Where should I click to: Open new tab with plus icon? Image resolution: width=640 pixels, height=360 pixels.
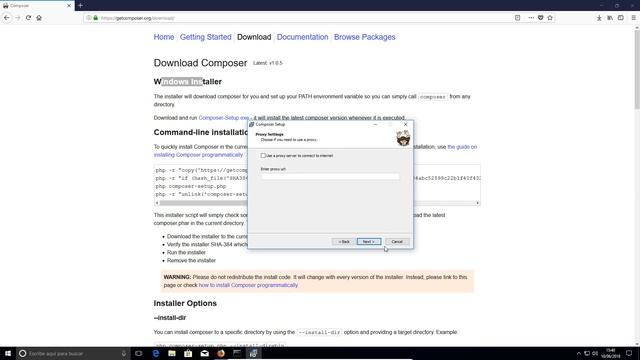click(80, 6)
